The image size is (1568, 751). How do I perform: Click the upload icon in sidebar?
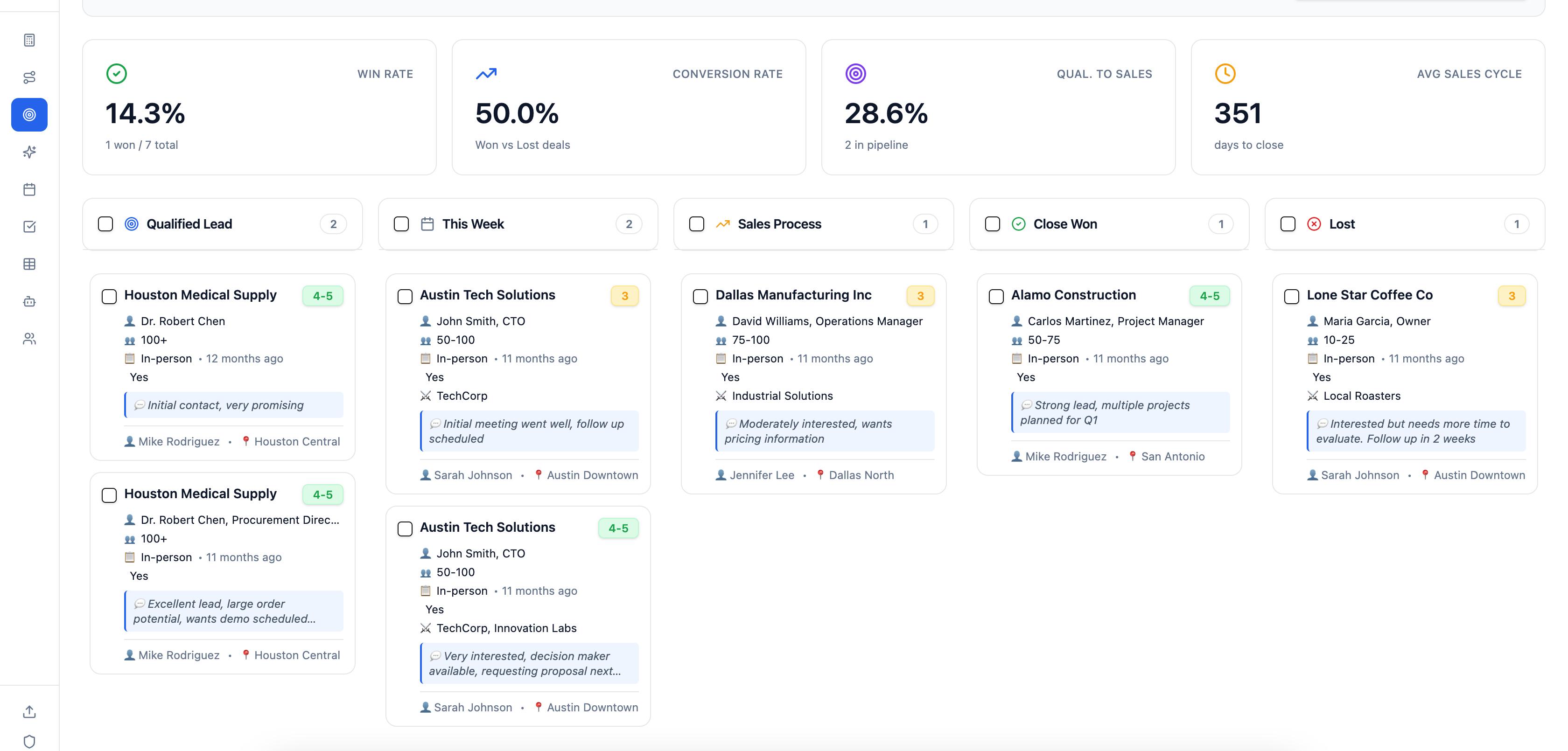(x=29, y=711)
